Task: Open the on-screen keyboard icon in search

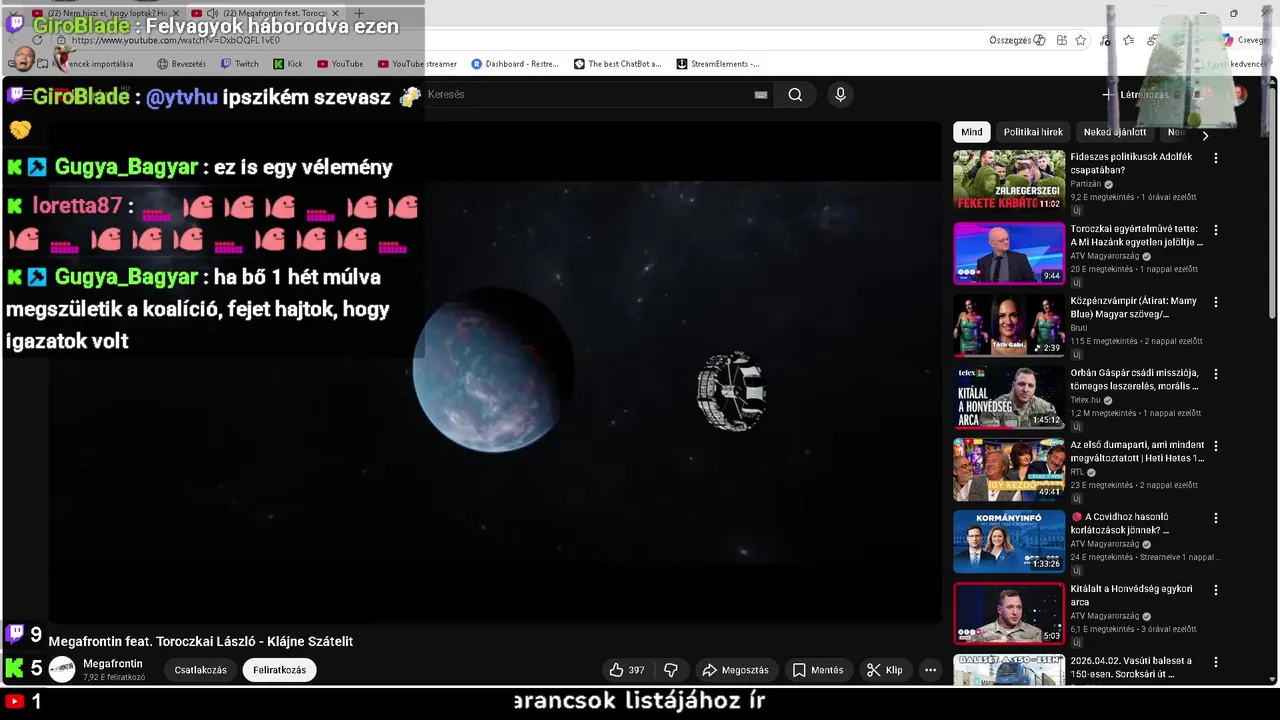Action: pos(761,95)
